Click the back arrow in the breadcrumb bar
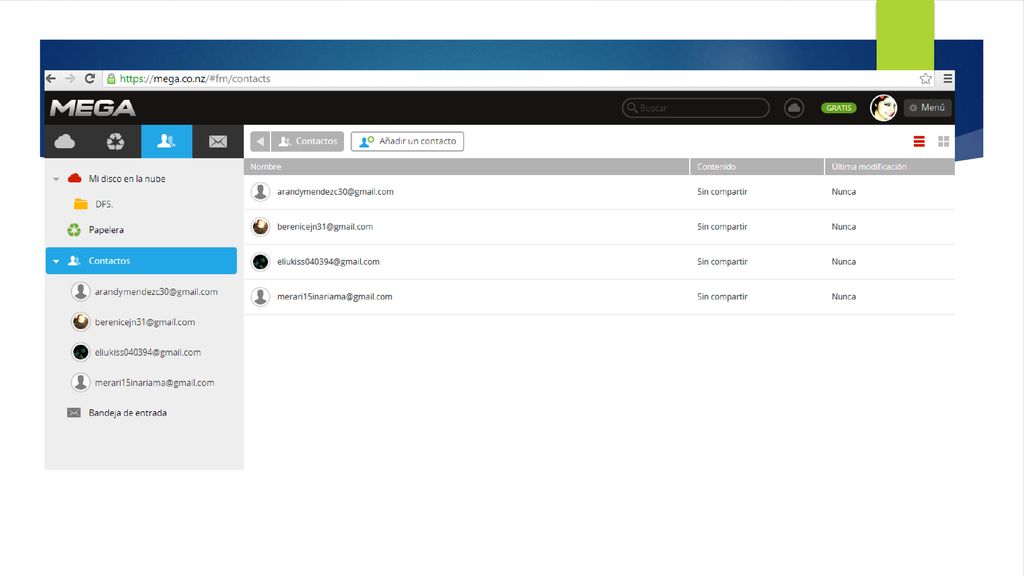Screen dimensions: 1024x576 [x=260, y=141]
